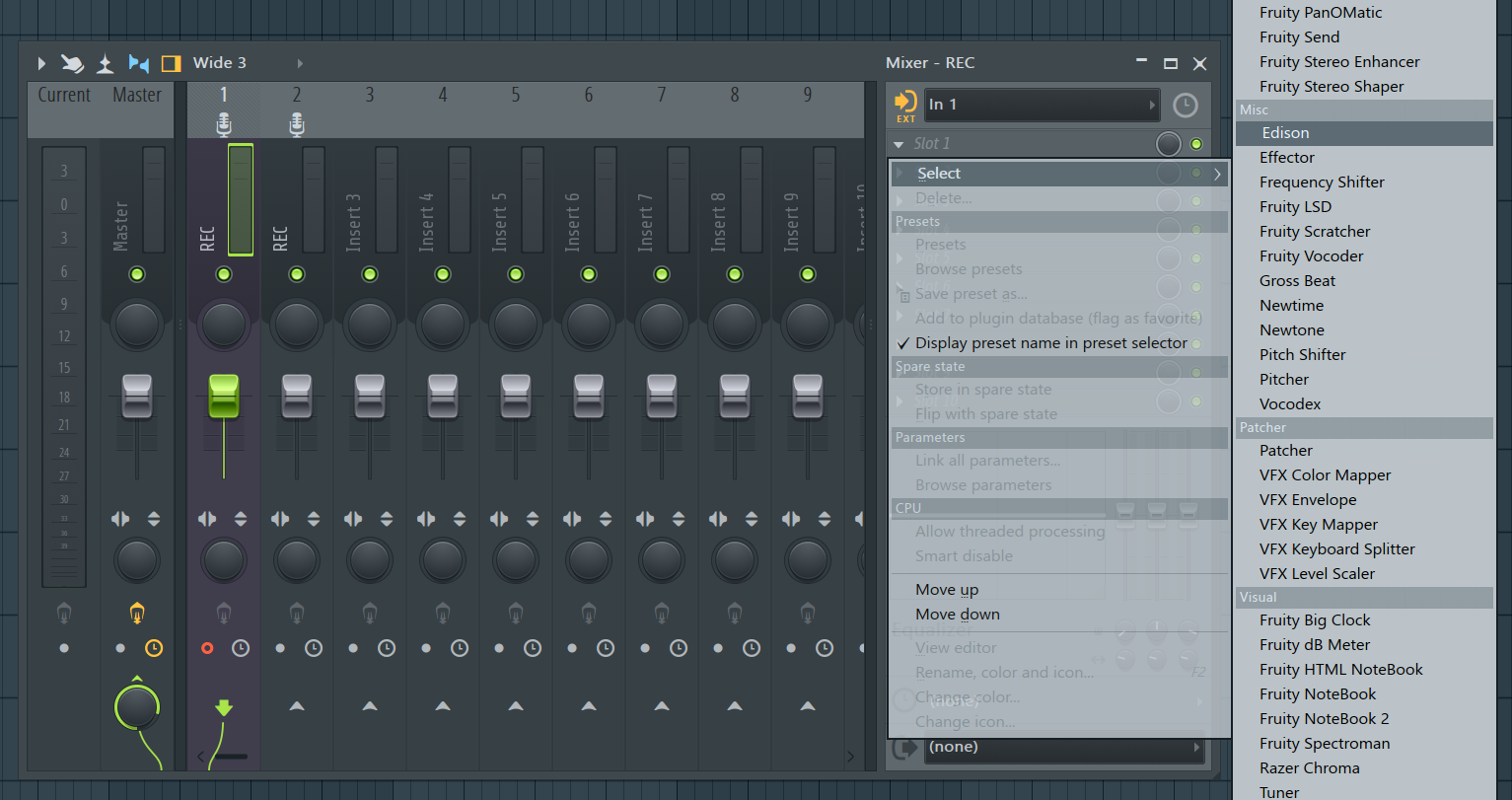
Task: Click the blue extra mixer properties icon
Action: click(139, 63)
